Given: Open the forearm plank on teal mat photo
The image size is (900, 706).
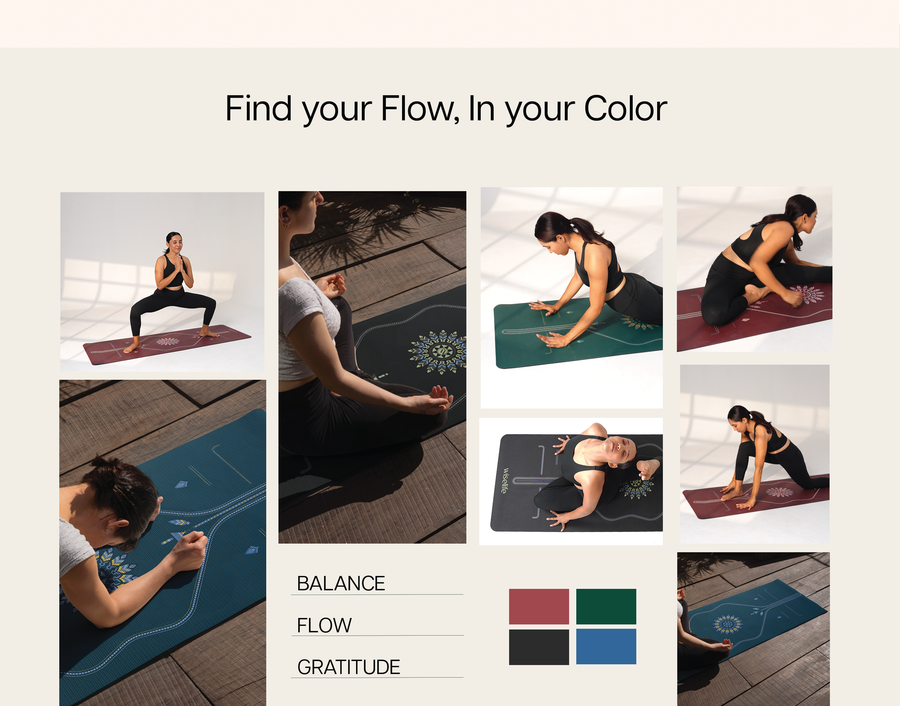Looking at the screenshot, I should coord(162,543).
